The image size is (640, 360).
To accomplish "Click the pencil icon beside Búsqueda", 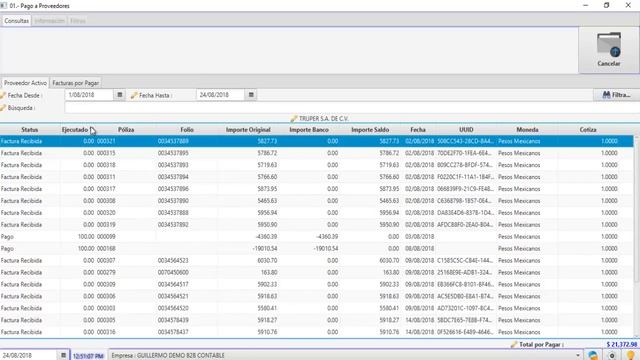I will [3, 108].
